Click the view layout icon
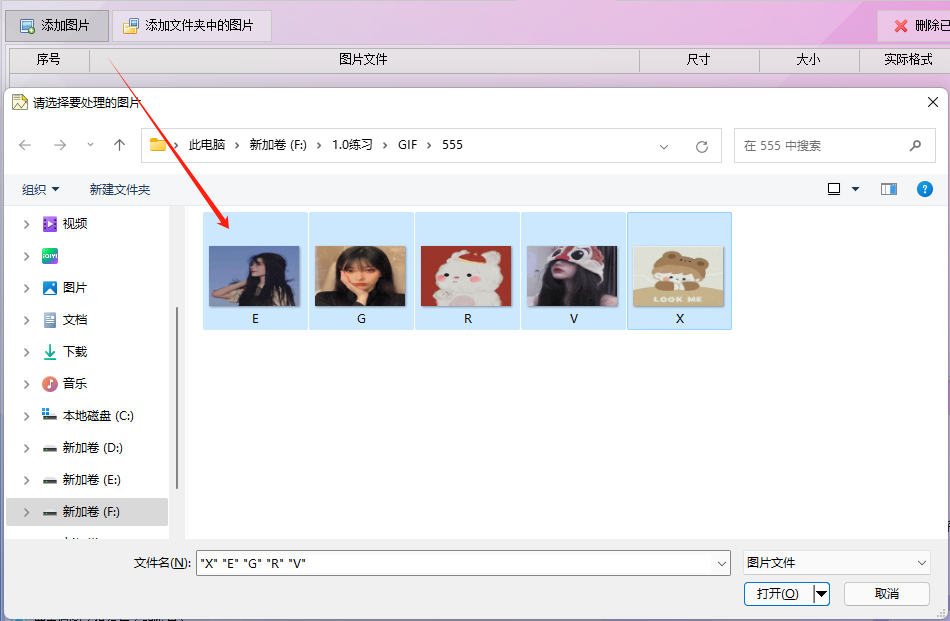The height and width of the screenshot is (621, 950). tap(834, 189)
